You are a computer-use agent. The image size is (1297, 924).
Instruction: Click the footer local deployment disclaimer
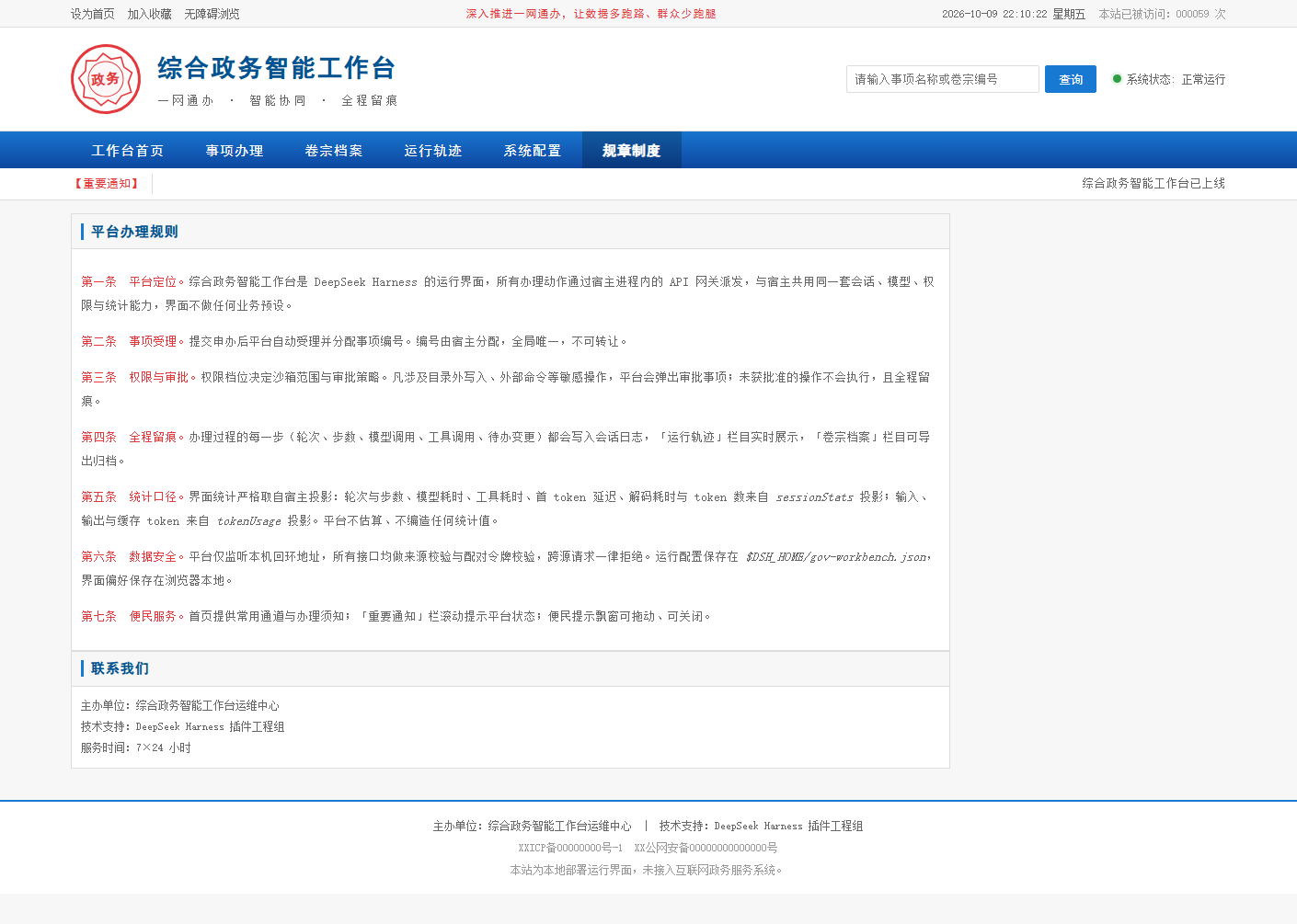point(648,870)
